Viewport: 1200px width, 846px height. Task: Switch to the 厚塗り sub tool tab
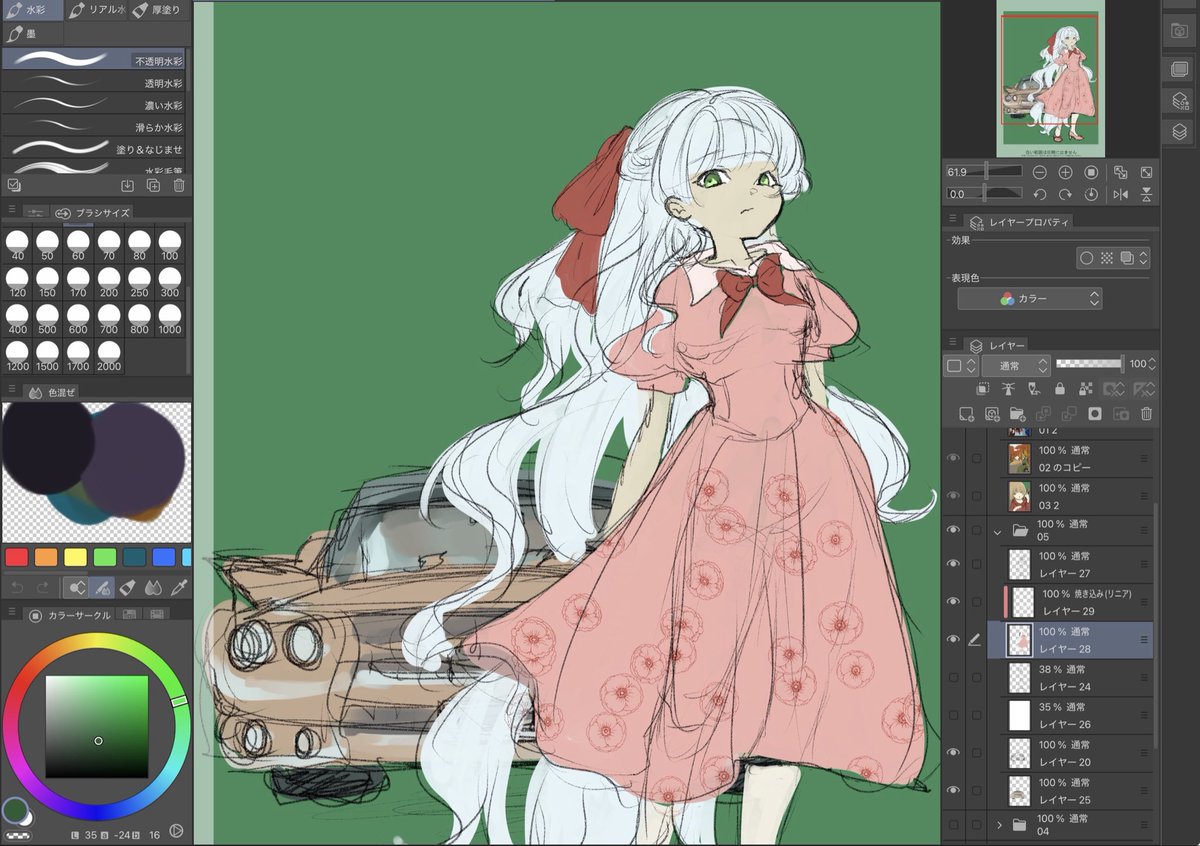pyautogui.click(x=160, y=10)
